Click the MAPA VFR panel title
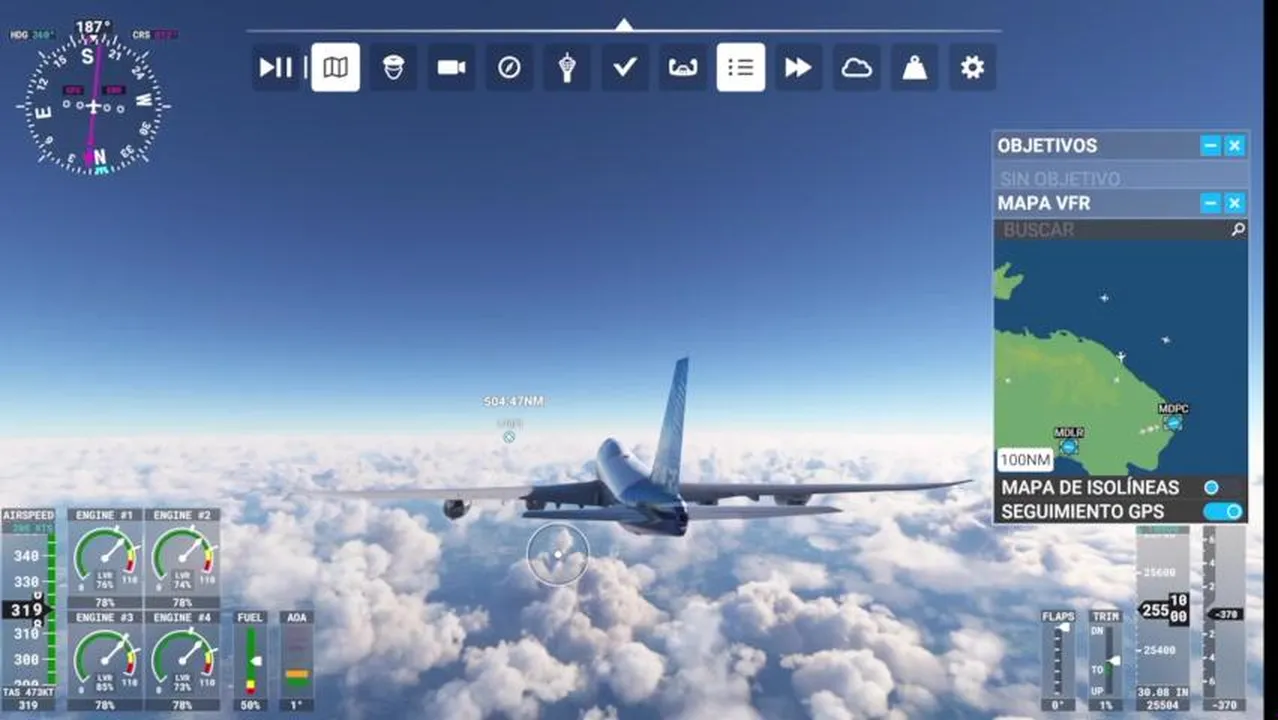 (1044, 204)
